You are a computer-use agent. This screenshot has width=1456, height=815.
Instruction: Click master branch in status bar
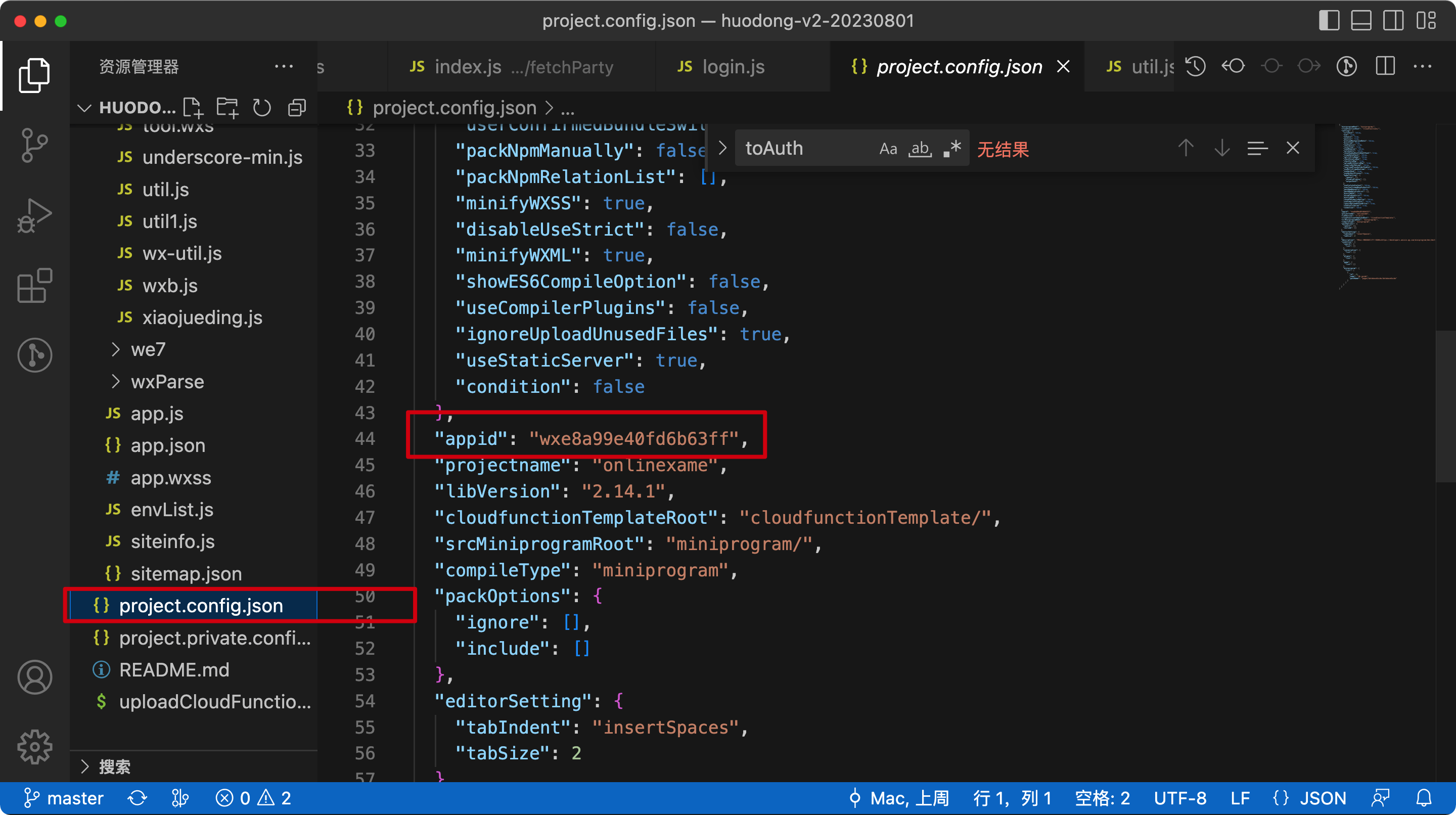[63, 798]
